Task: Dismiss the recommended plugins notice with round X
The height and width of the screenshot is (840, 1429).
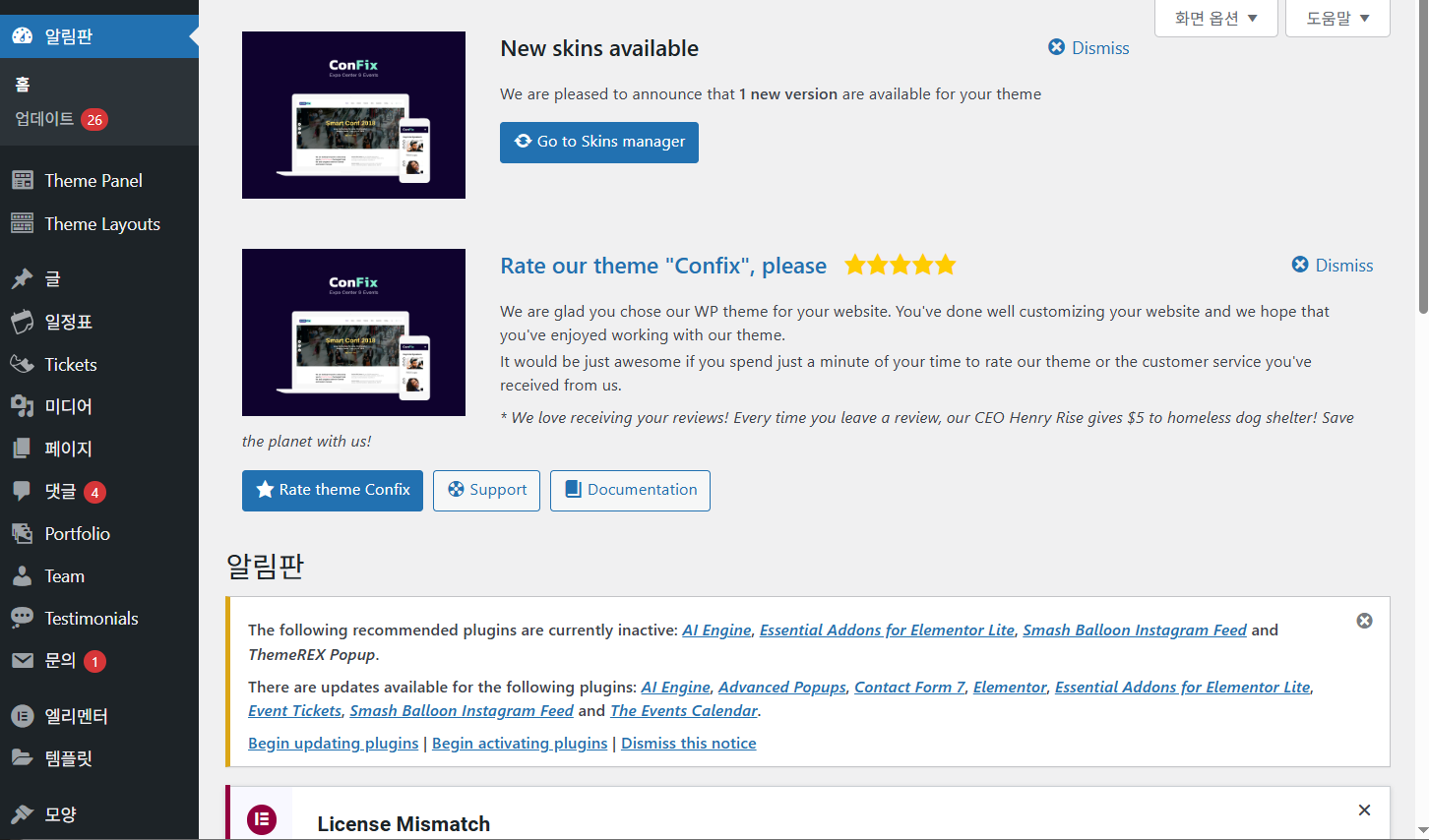Action: click(x=1364, y=621)
